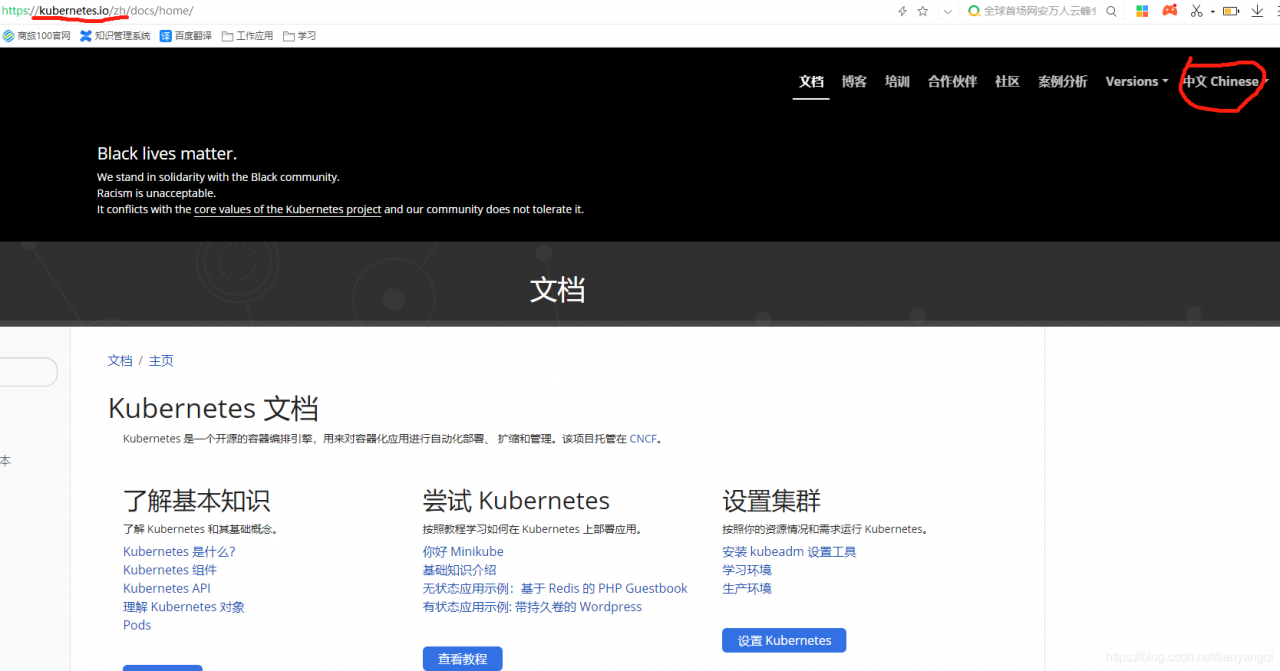Click the lightning speed-mode icon in address bar
Image resolution: width=1280 pixels, height=671 pixels.
[x=903, y=11]
